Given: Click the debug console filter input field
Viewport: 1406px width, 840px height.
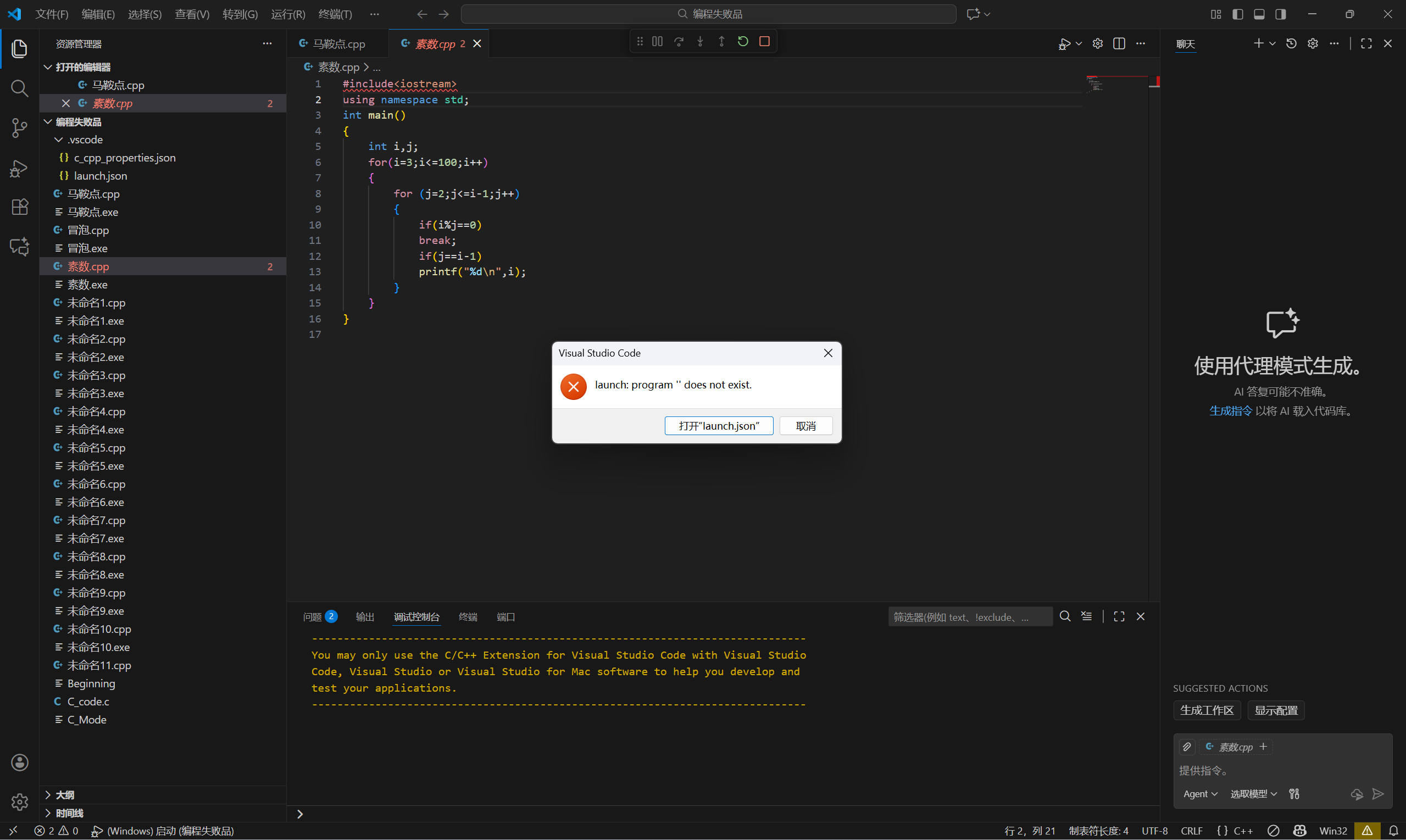Looking at the screenshot, I should coord(969,617).
